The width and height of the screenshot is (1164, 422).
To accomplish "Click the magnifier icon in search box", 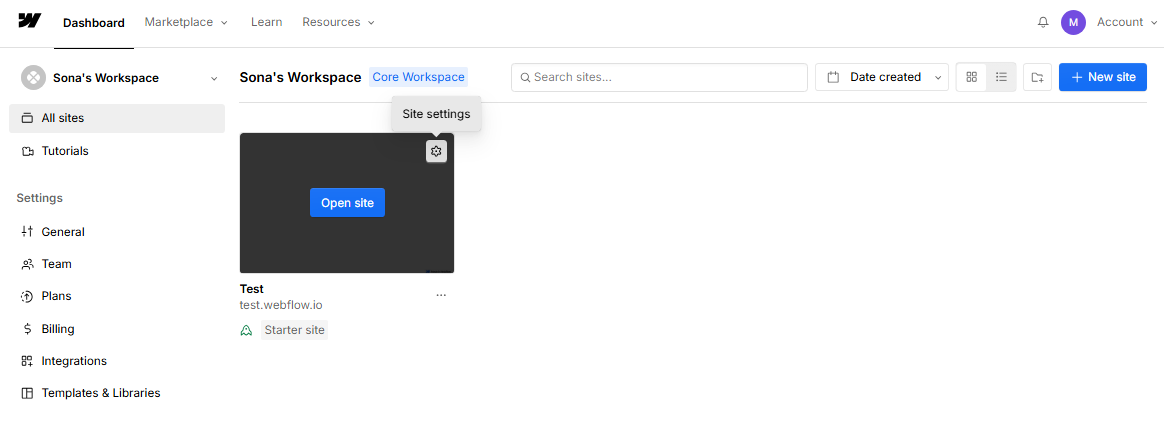I will pyautogui.click(x=525, y=77).
